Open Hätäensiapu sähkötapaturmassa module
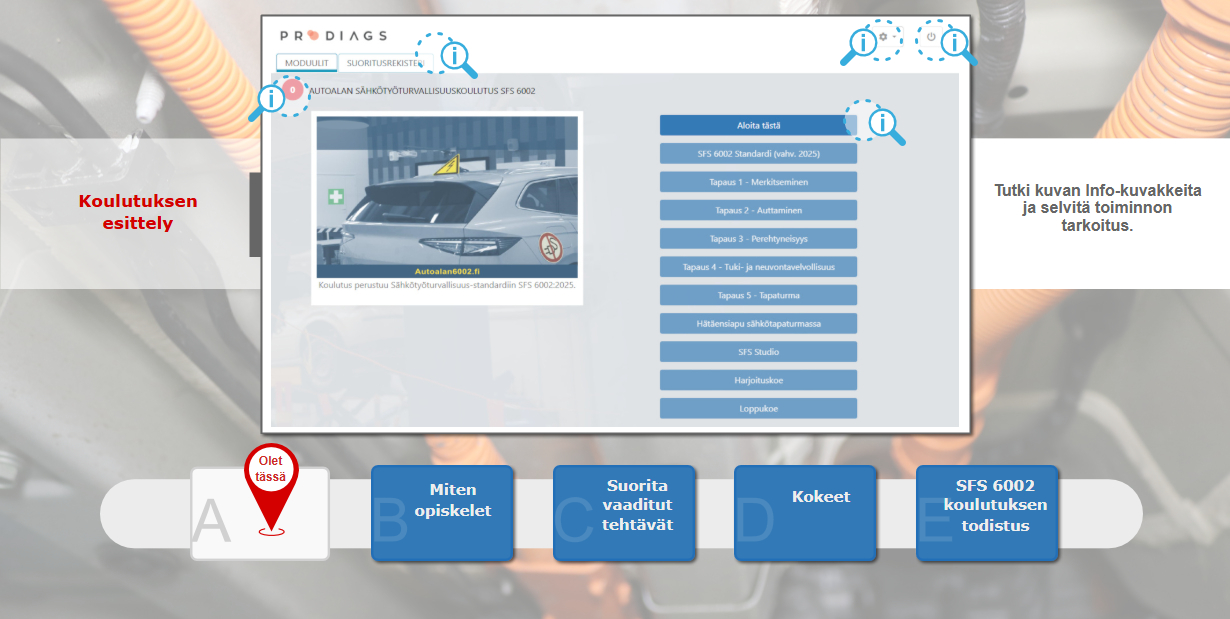The height and width of the screenshot is (619, 1230). [x=758, y=324]
